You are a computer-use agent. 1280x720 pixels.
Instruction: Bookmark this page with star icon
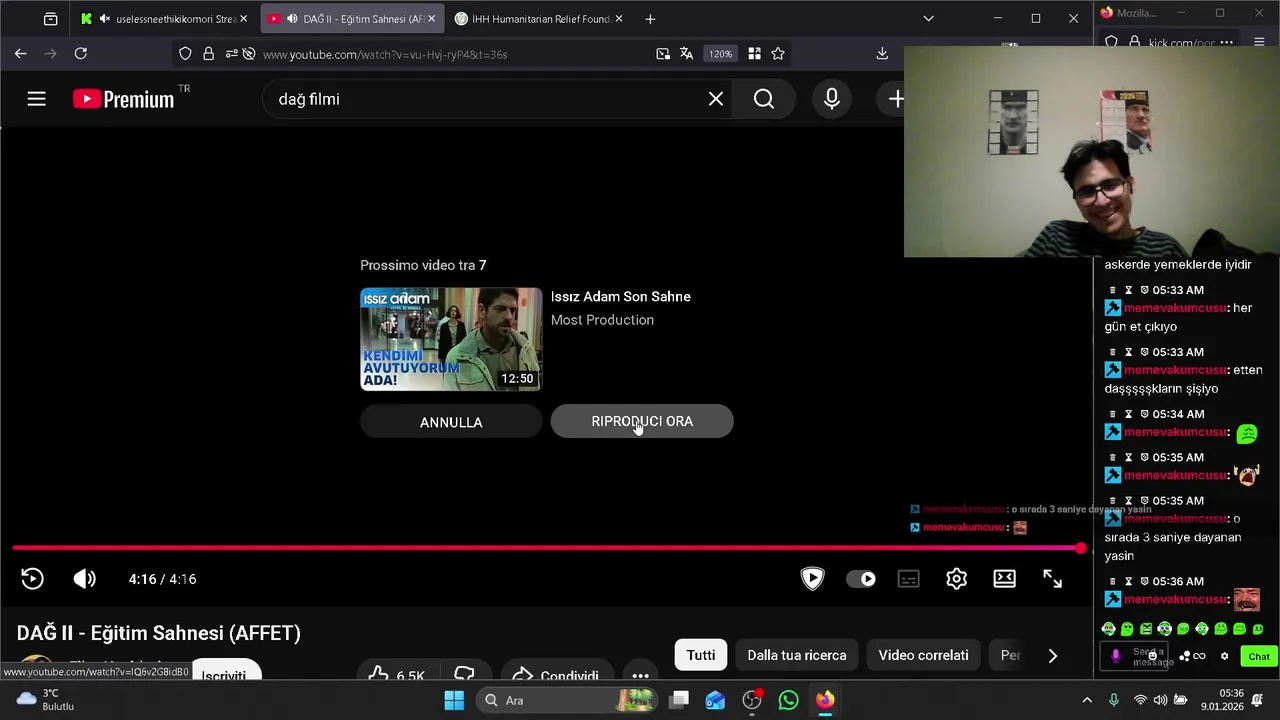click(x=778, y=54)
